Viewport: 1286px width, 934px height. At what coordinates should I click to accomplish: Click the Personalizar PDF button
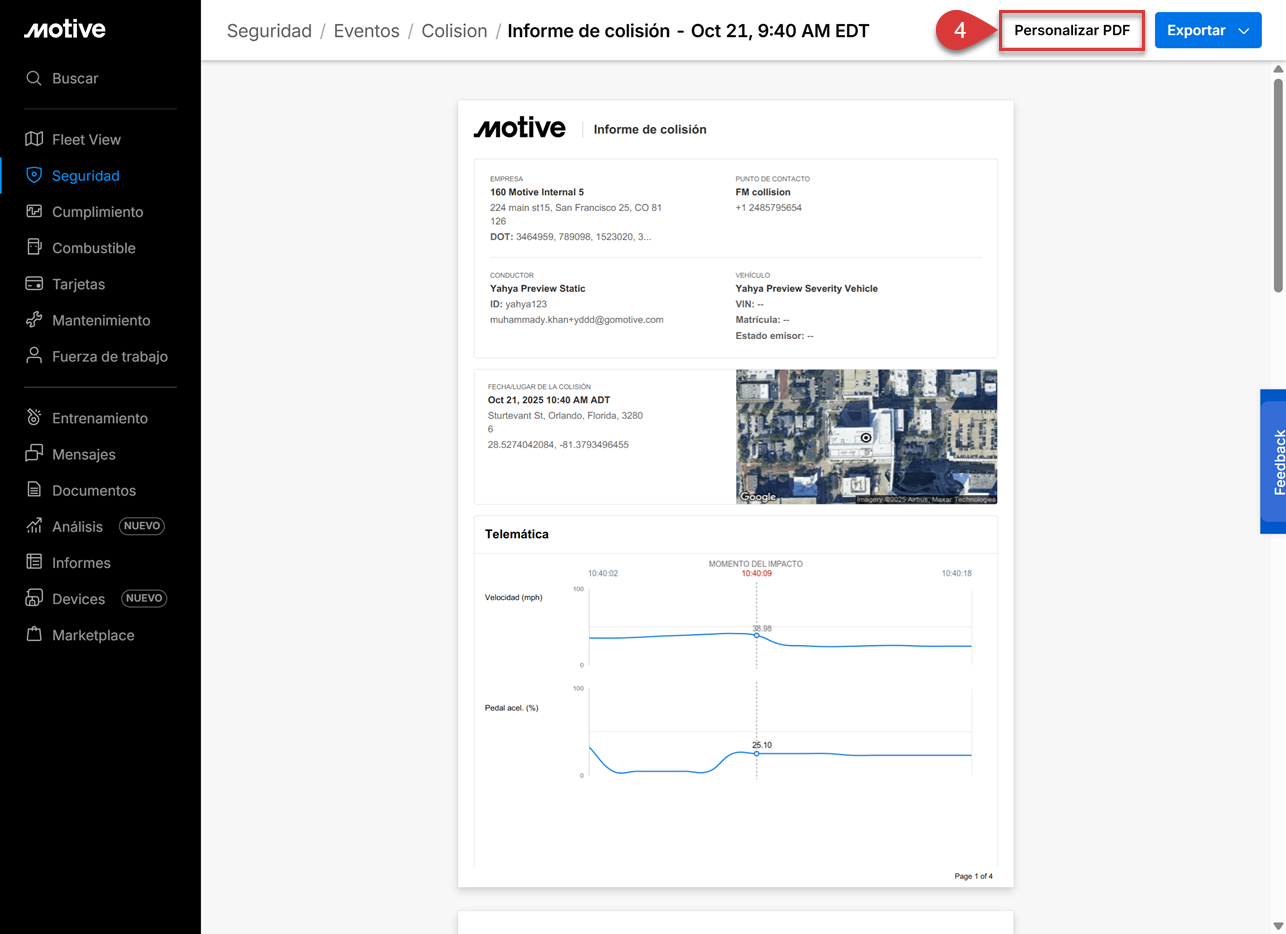[1071, 31]
